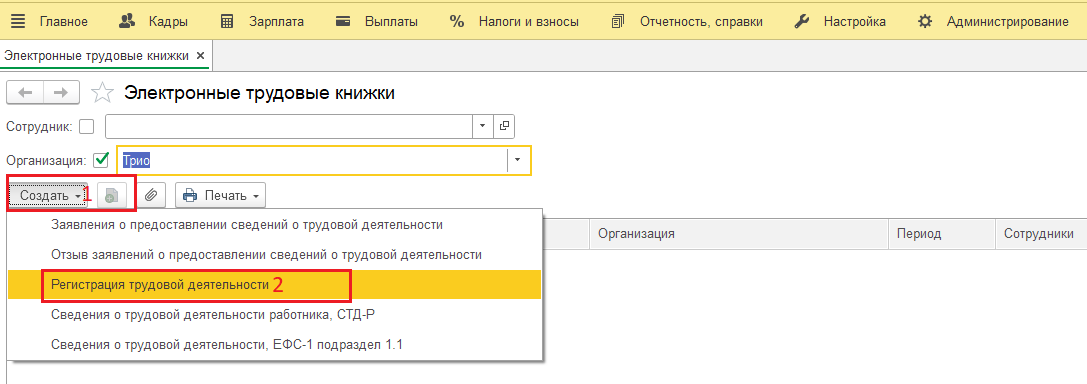Open the Налоги и взносы menu section

pyautogui.click(x=528, y=21)
